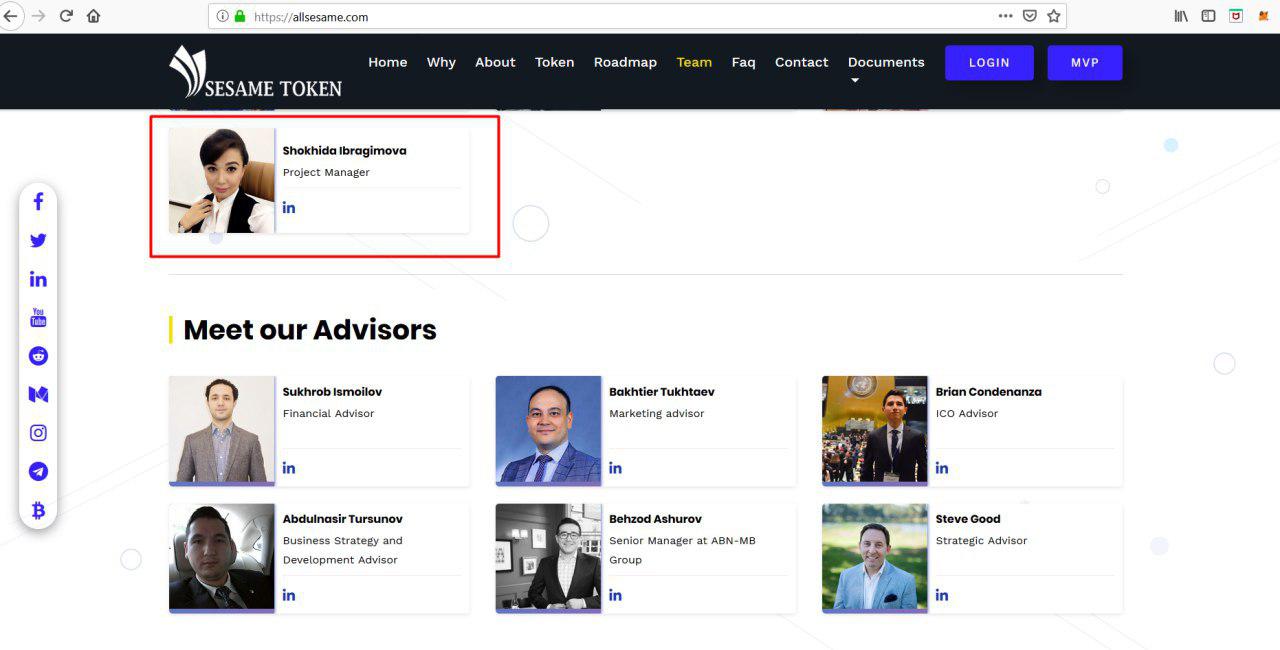
Task: Open the Faq nav item
Action: coord(744,62)
